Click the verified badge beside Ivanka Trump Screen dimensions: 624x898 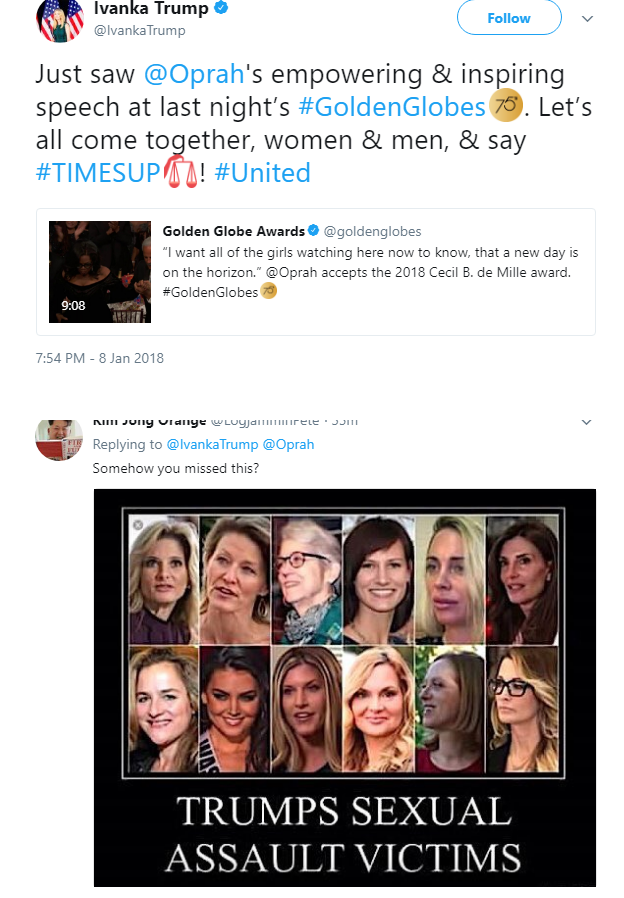pos(222,9)
